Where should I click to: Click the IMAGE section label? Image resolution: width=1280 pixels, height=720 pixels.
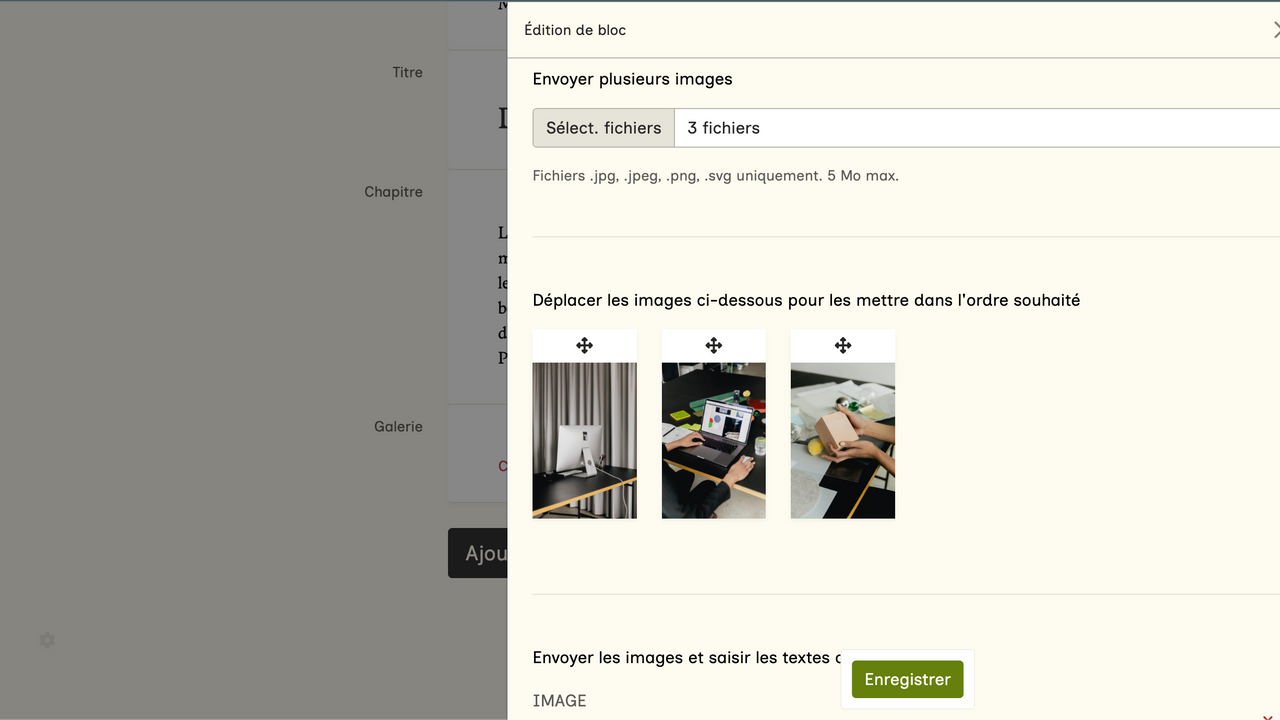pos(559,700)
